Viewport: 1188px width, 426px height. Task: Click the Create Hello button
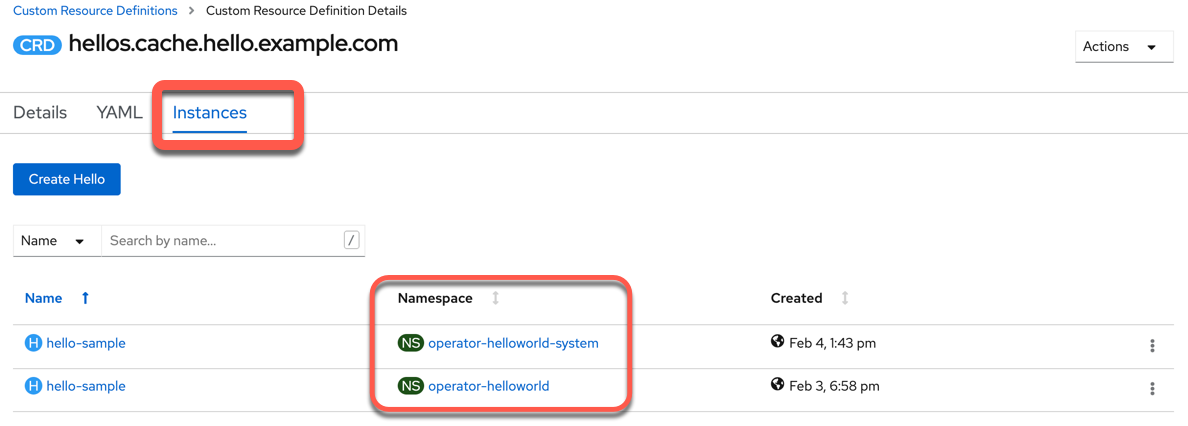click(x=67, y=180)
